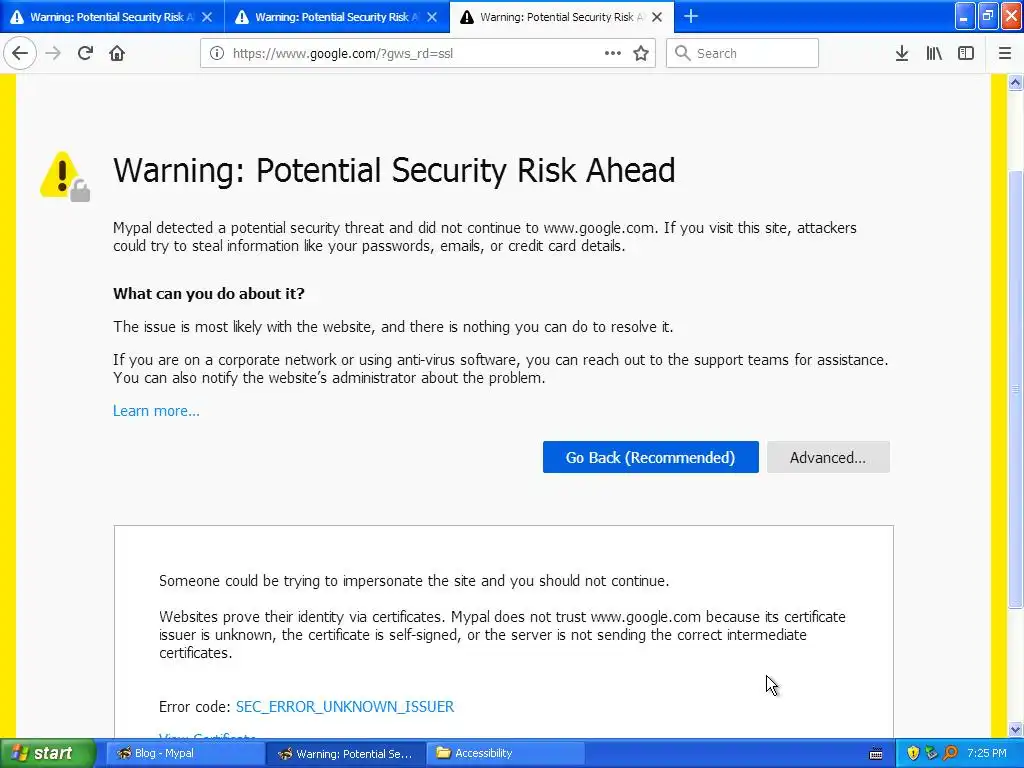Open the Downloads panel
1024x768 pixels.
tap(901, 53)
